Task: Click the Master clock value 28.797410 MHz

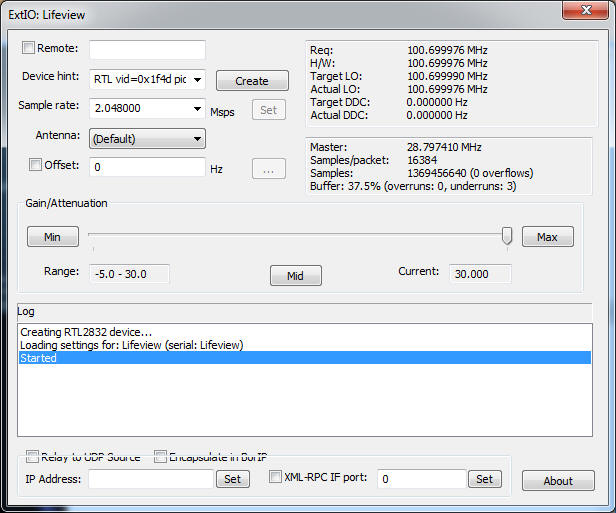Action: pyautogui.click(x=444, y=147)
